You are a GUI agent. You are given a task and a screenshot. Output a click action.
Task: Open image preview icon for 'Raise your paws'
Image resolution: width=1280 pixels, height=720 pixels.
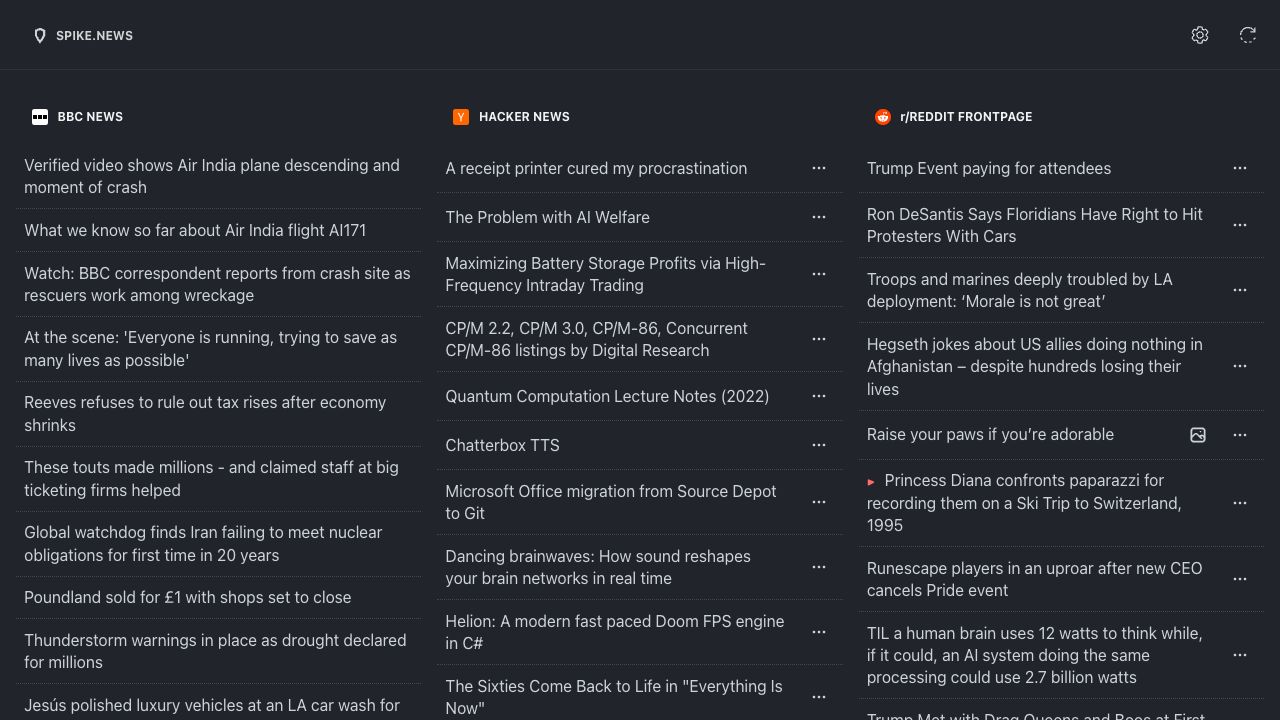pyautogui.click(x=1198, y=435)
